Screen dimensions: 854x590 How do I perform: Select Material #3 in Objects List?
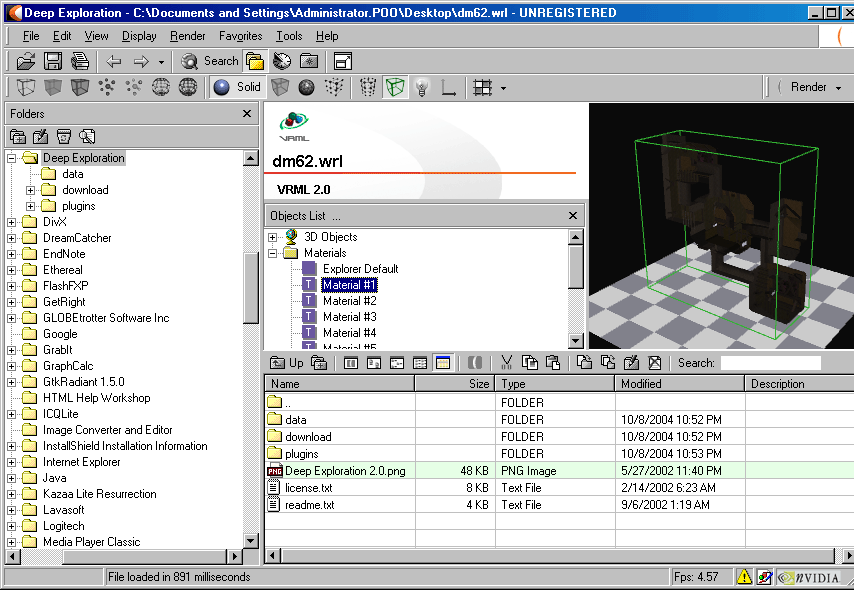click(x=349, y=317)
